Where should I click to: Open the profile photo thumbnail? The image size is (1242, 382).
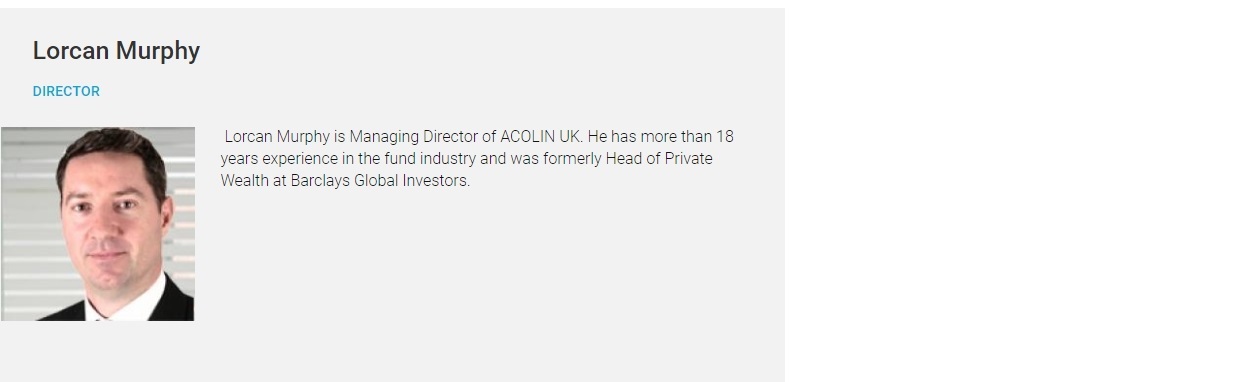click(x=97, y=224)
